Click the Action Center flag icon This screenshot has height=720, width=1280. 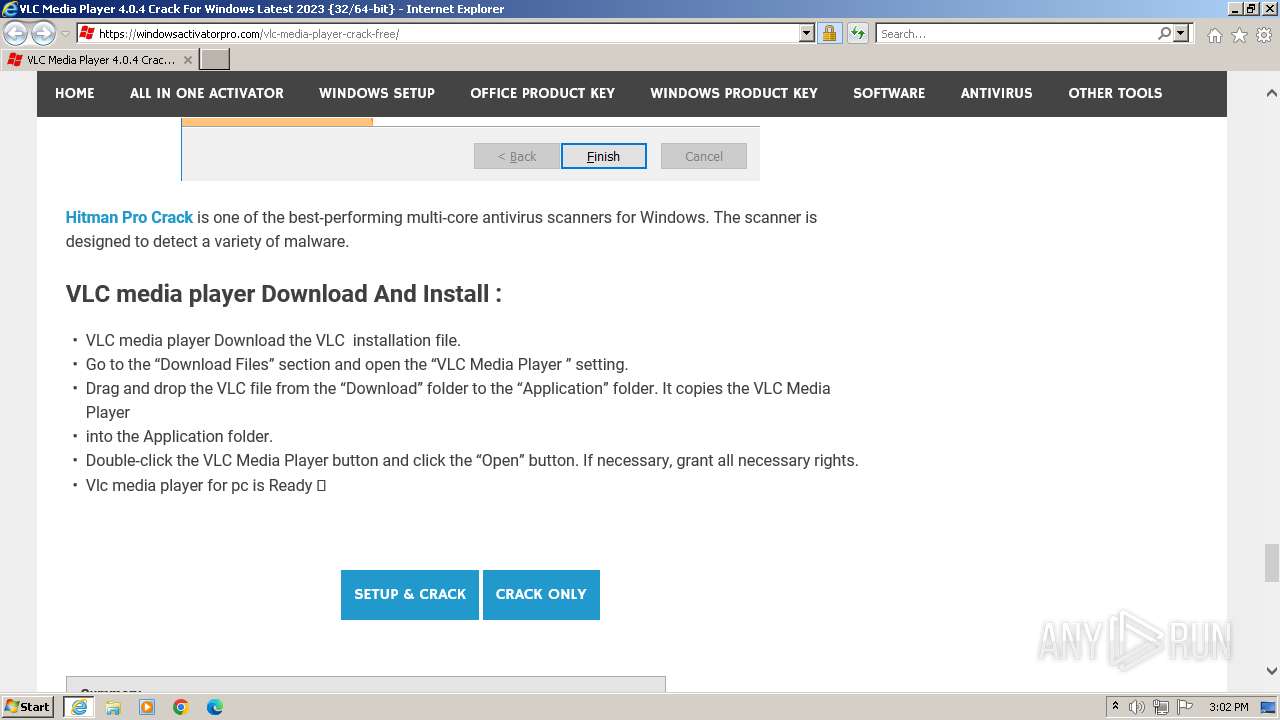[x=1185, y=707]
